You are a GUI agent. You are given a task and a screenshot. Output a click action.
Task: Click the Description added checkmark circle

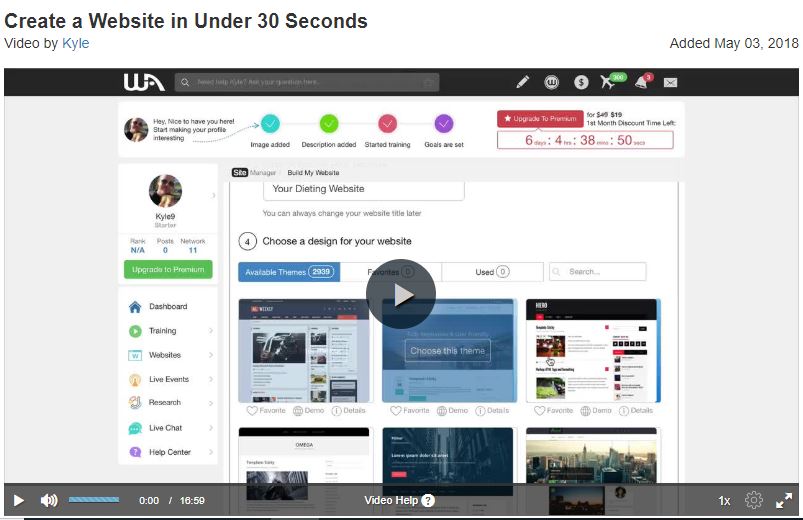(x=329, y=123)
